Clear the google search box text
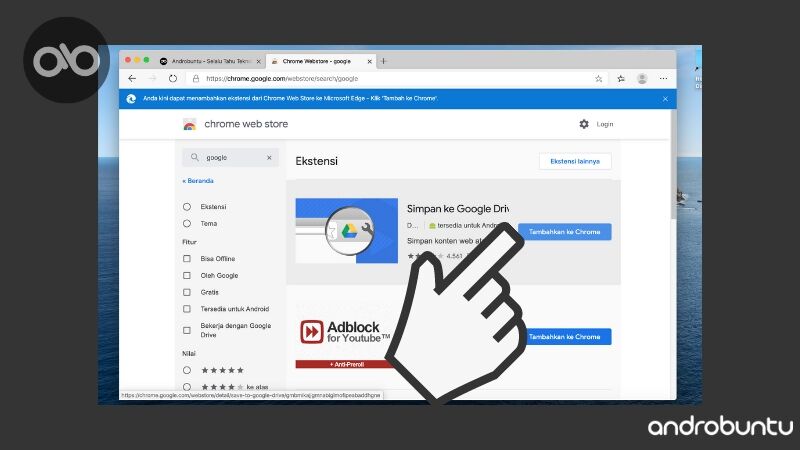Image resolution: width=800 pixels, height=450 pixels. [x=269, y=158]
